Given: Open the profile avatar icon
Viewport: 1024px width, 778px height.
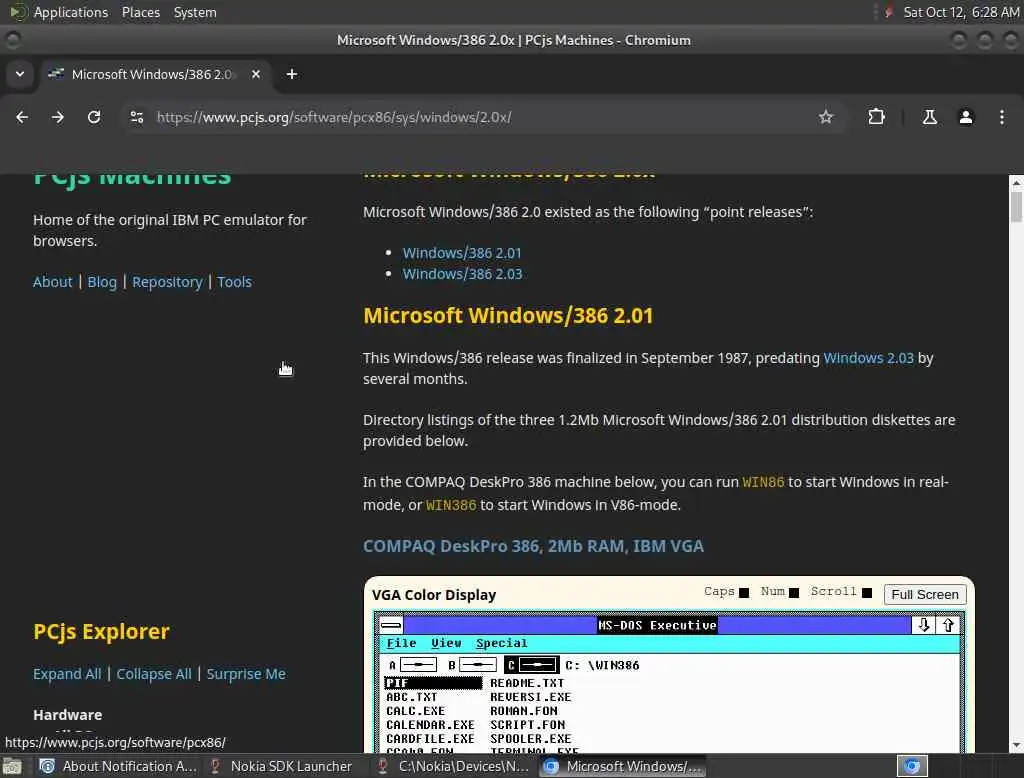Looking at the screenshot, I should click(x=966, y=117).
